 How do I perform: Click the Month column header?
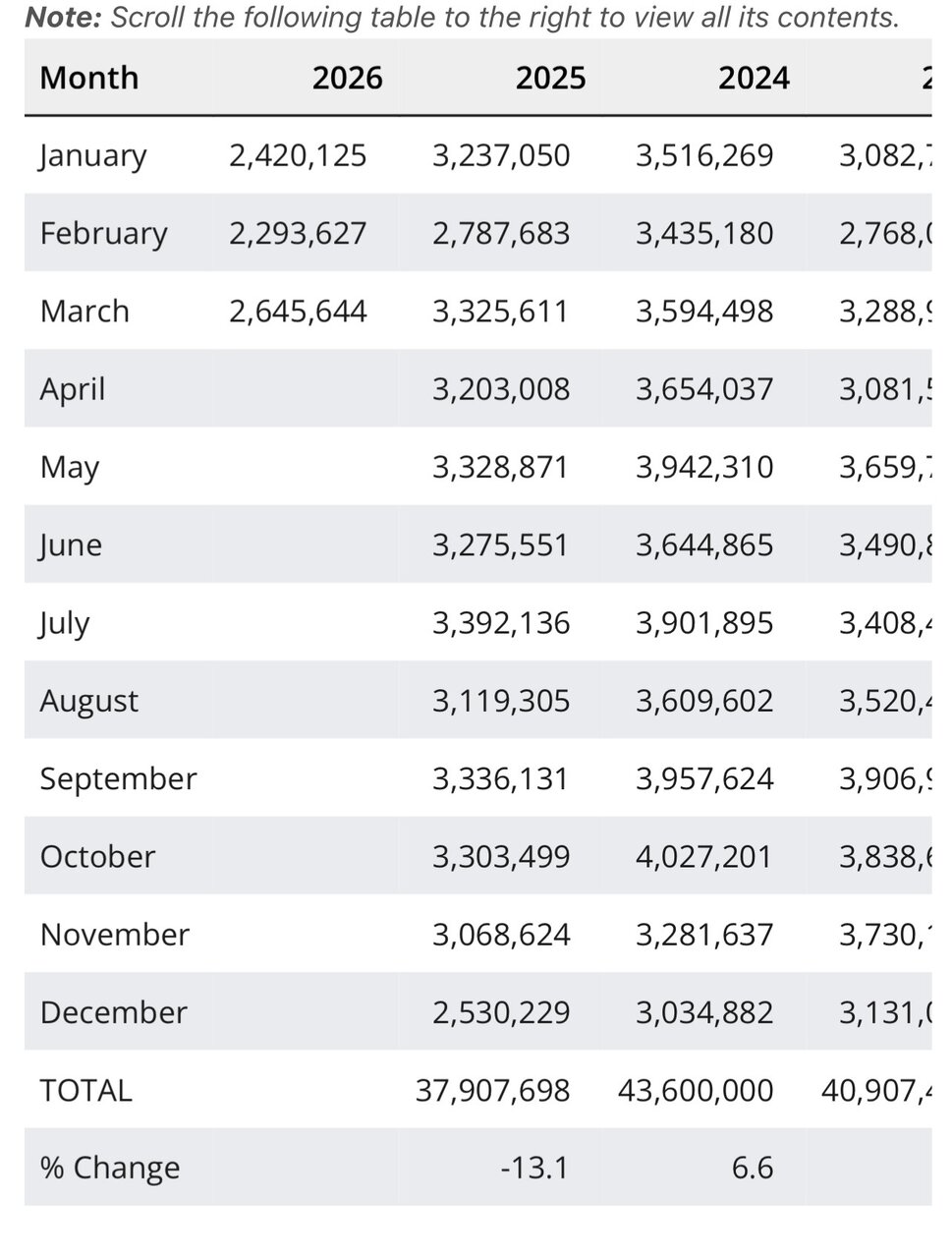[x=88, y=78]
